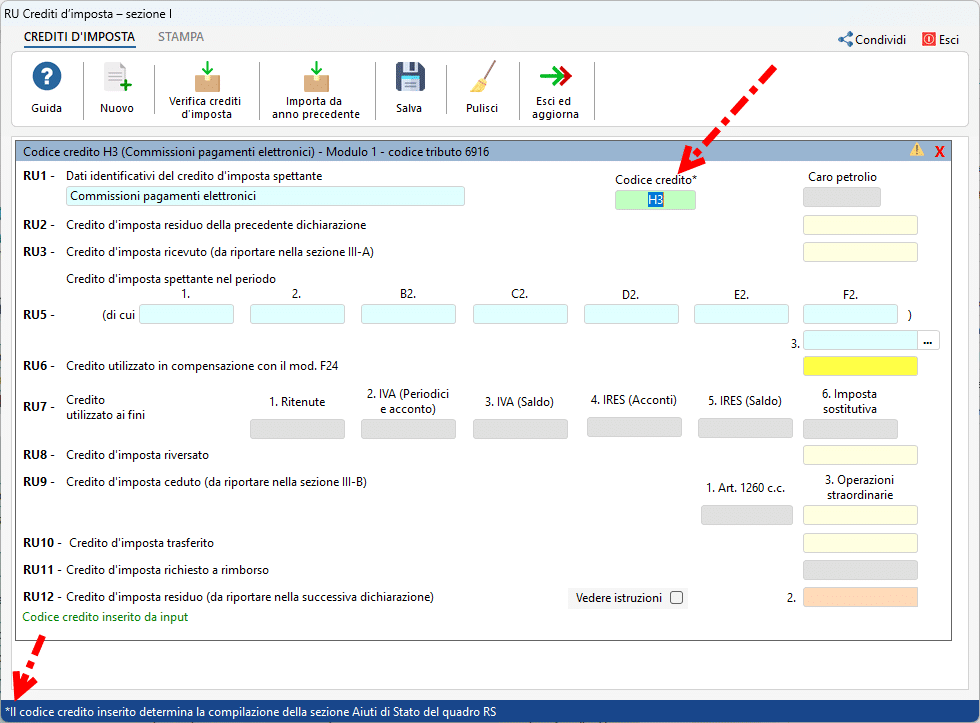The image size is (980, 723).
Task: Click the Commissioni pagamenti elettronici description field
Action: [265, 196]
